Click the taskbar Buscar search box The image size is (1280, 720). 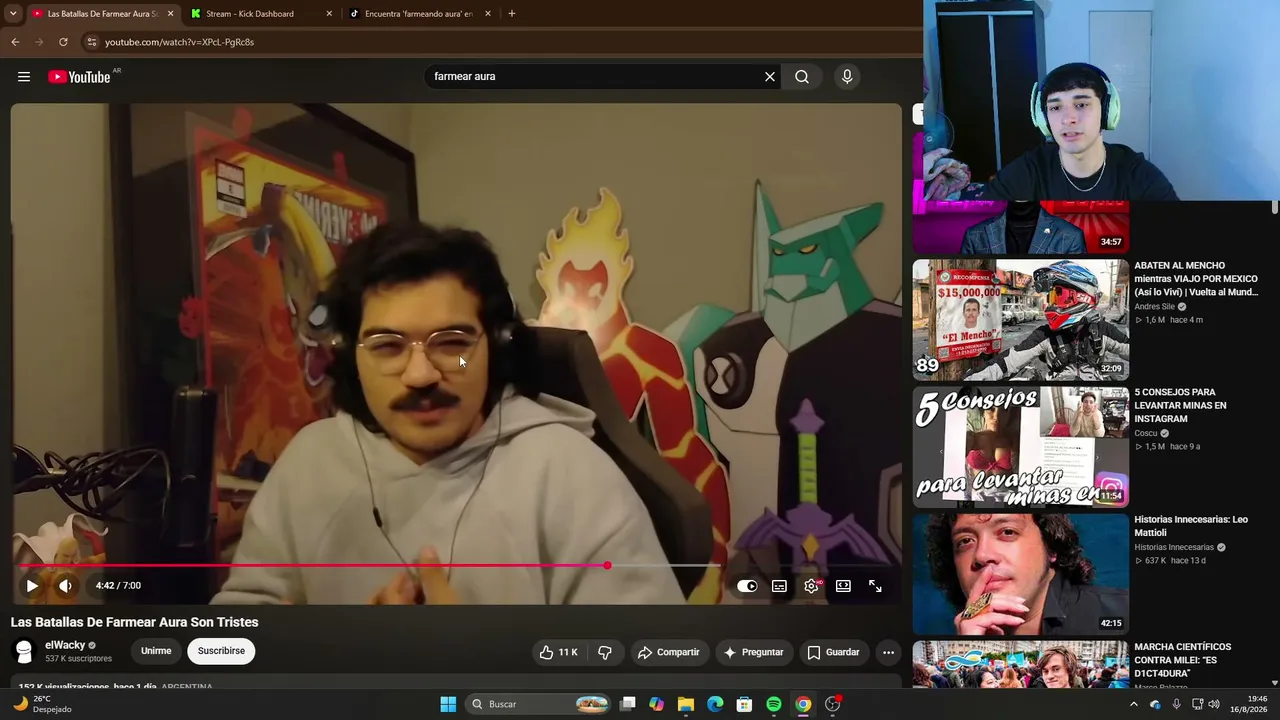click(x=540, y=704)
